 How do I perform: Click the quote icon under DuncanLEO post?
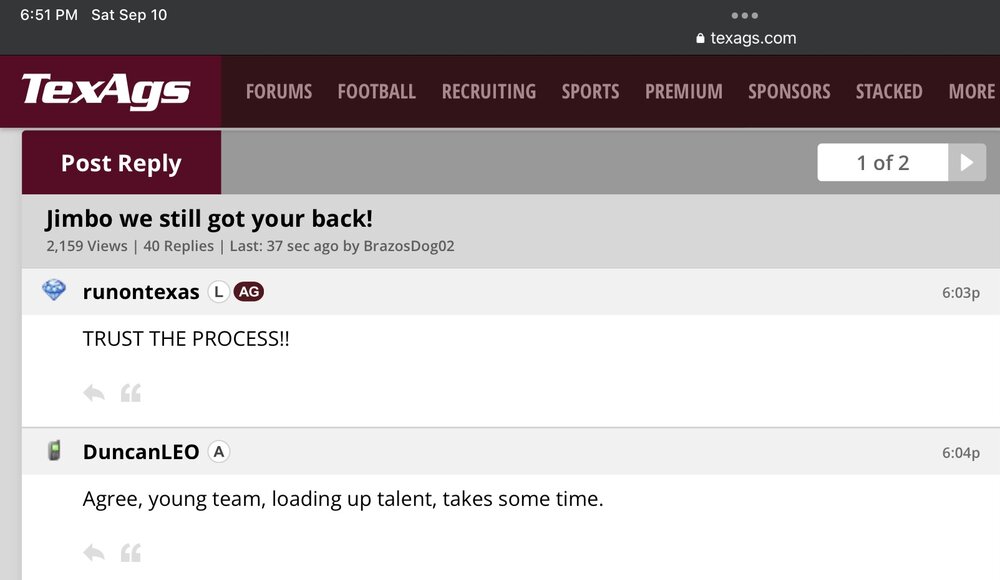click(x=131, y=552)
